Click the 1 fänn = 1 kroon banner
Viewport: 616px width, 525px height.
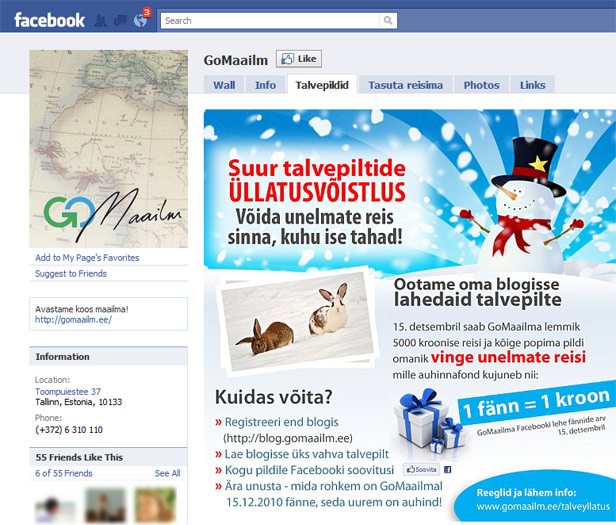click(x=535, y=403)
